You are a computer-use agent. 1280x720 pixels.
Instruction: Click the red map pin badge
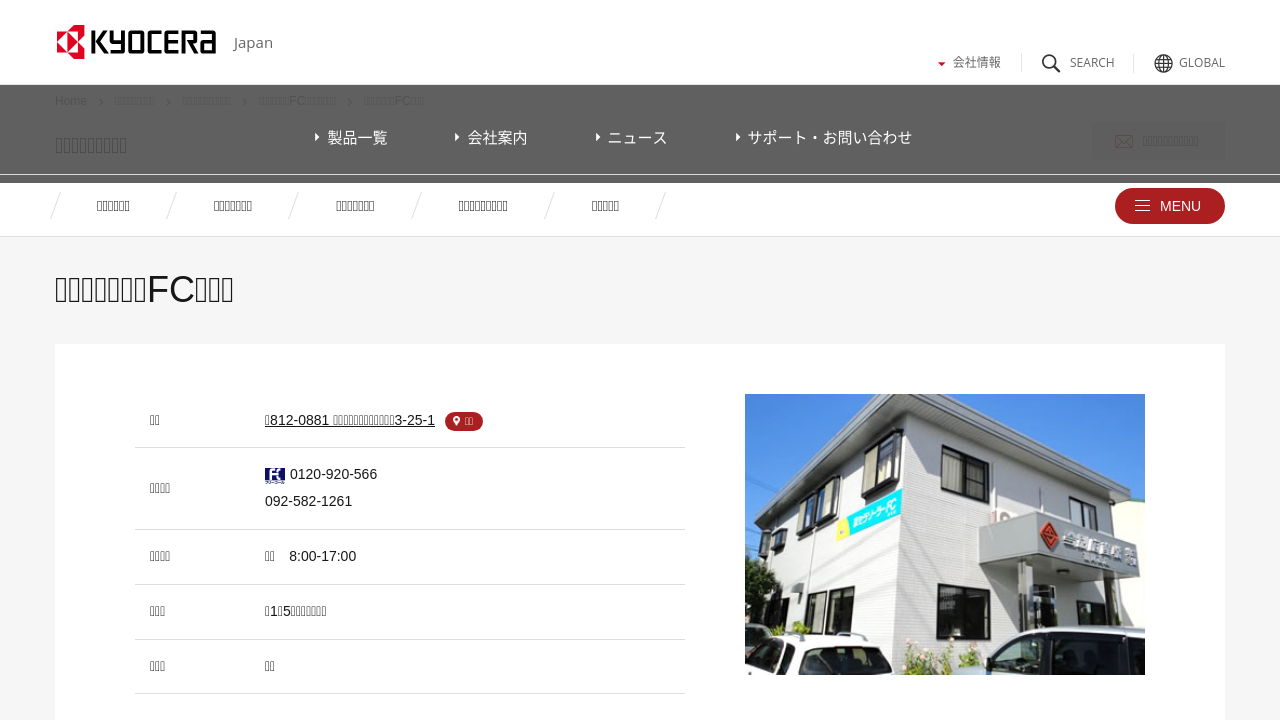(464, 422)
